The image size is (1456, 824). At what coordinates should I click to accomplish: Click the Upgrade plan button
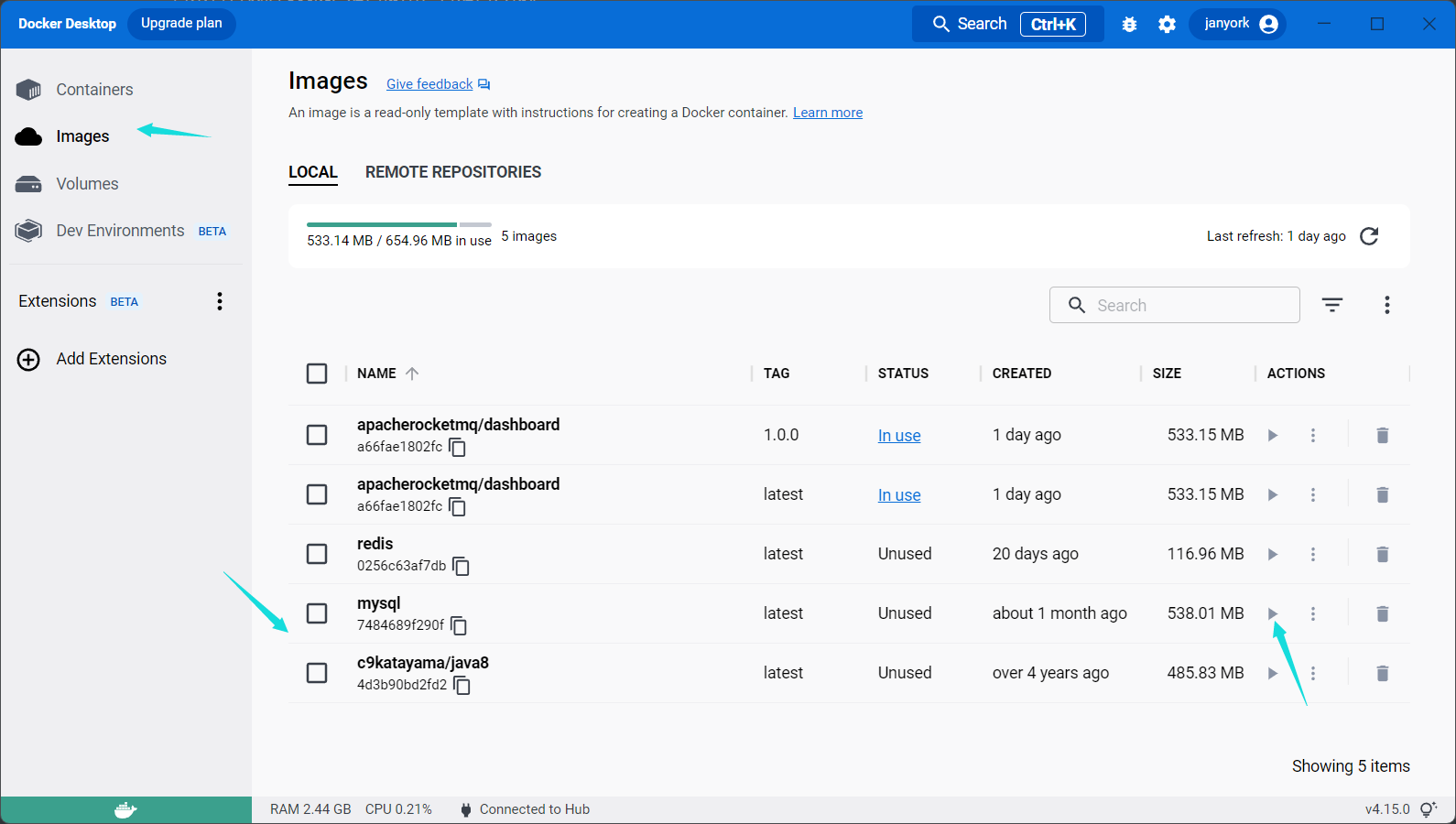(181, 24)
